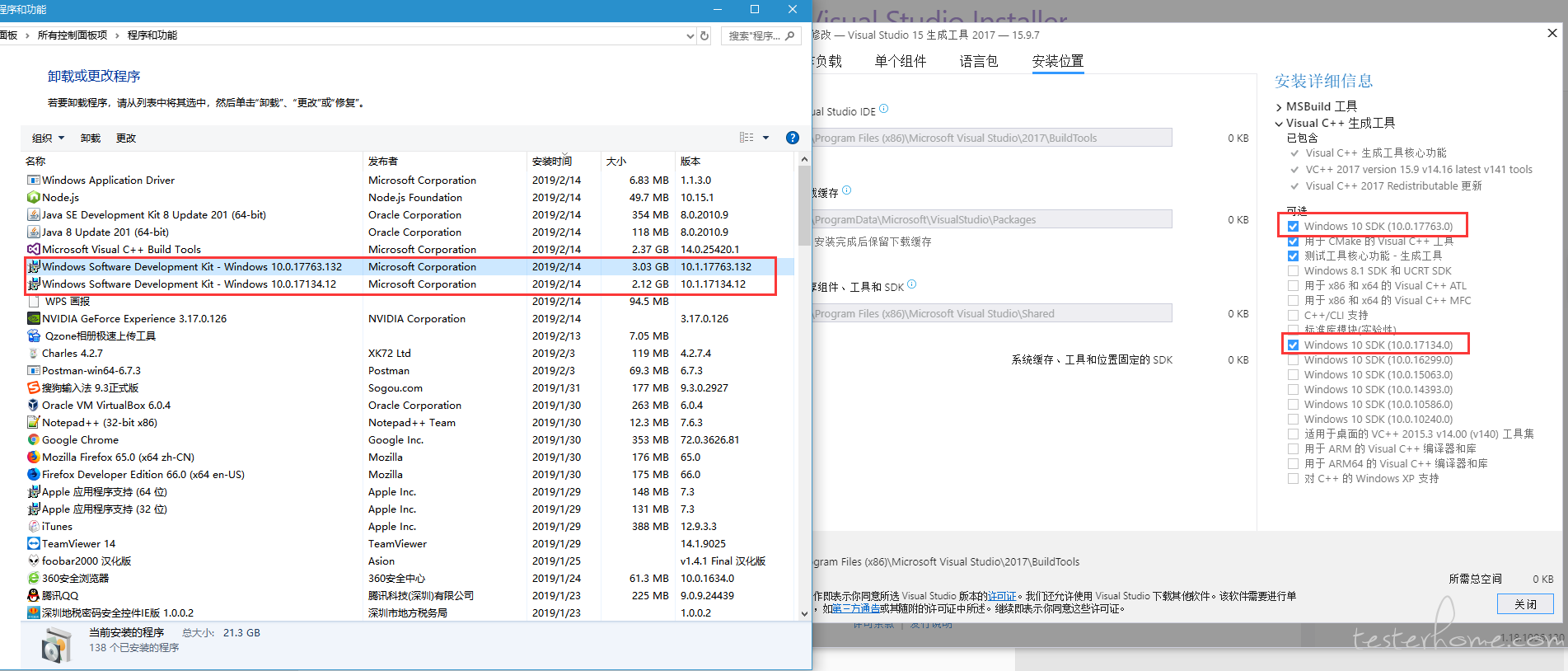This screenshot has height=671, width=1568.
Task: Open the 第三方通告 link
Action: click(855, 608)
